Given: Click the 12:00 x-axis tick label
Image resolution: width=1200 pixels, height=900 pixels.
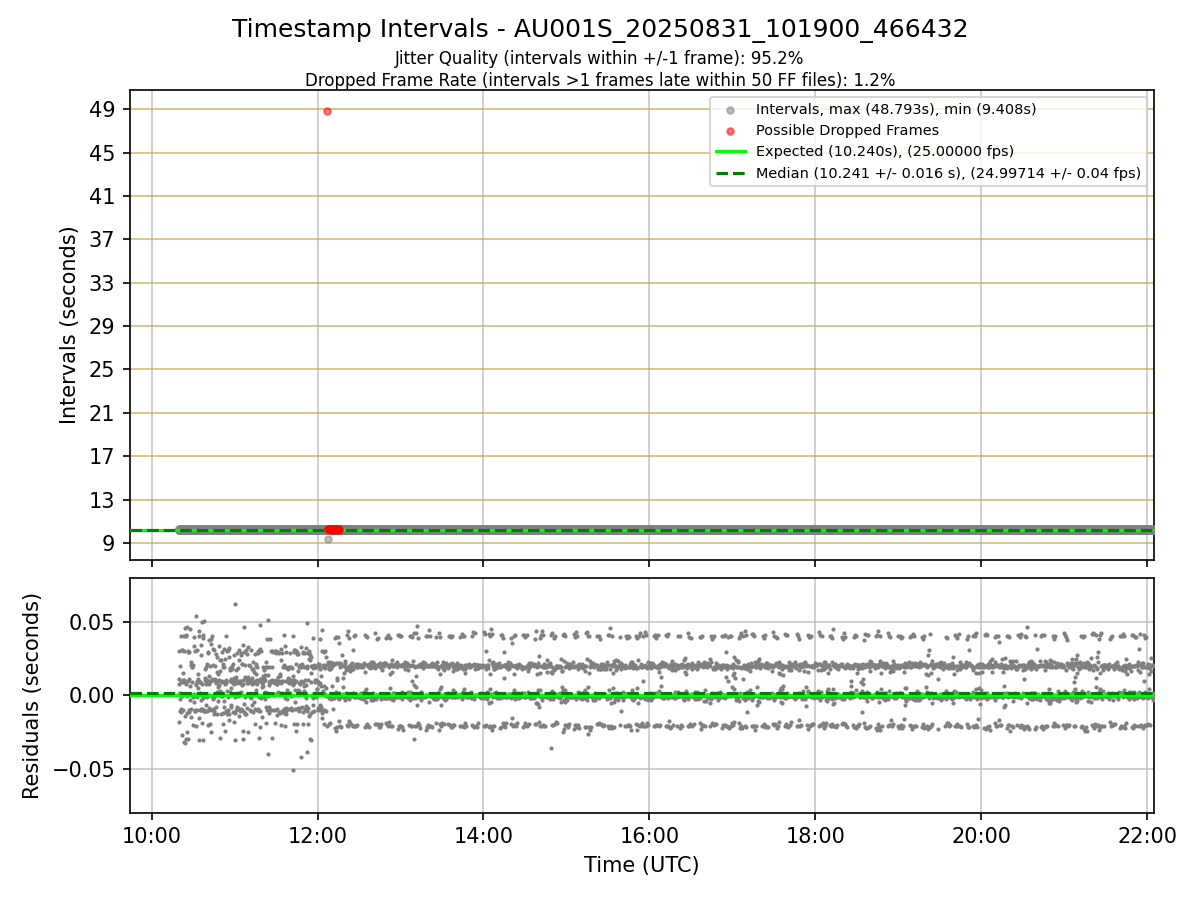Looking at the screenshot, I should tap(318, 837).
